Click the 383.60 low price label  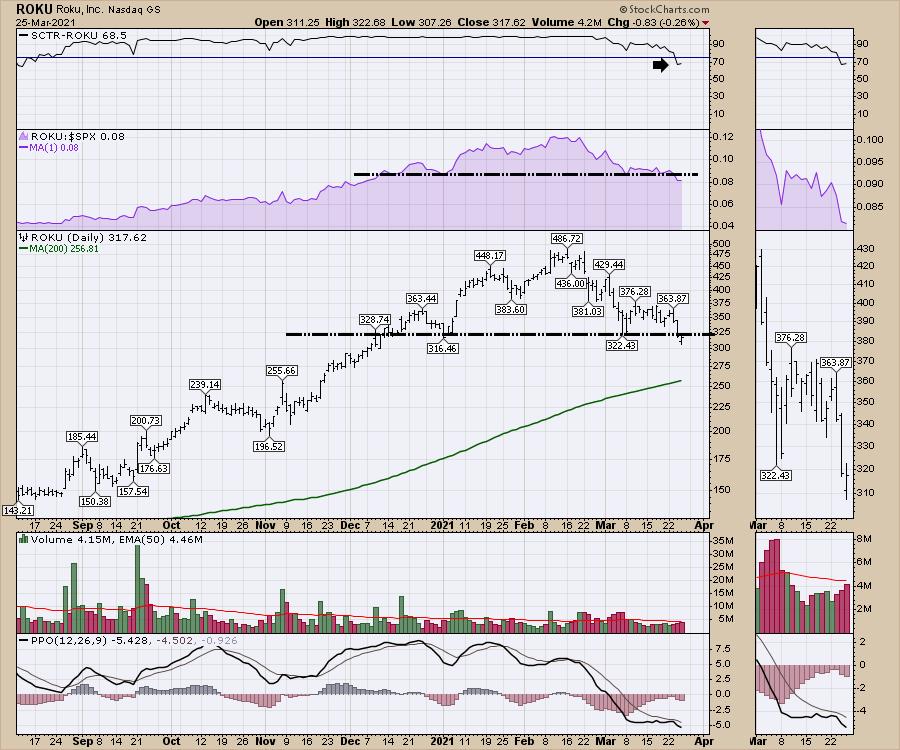point(511,309)
